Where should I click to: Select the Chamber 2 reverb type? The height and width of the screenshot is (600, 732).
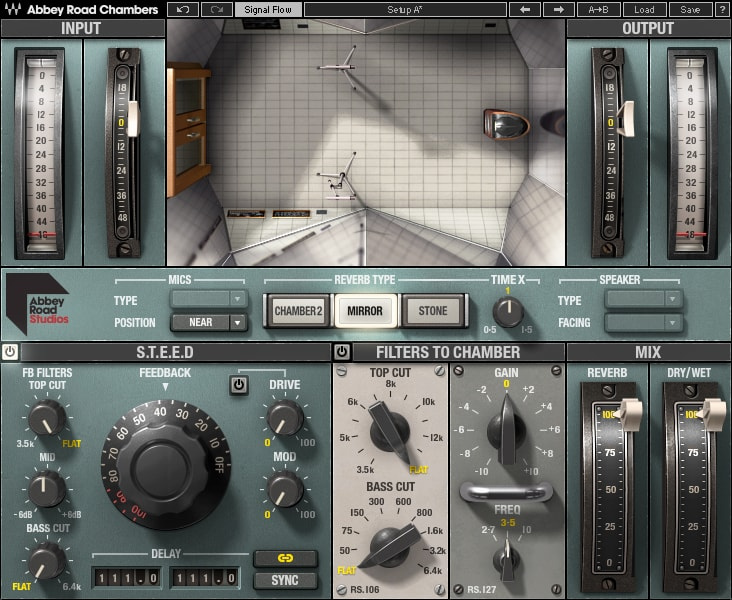[300, 311]
